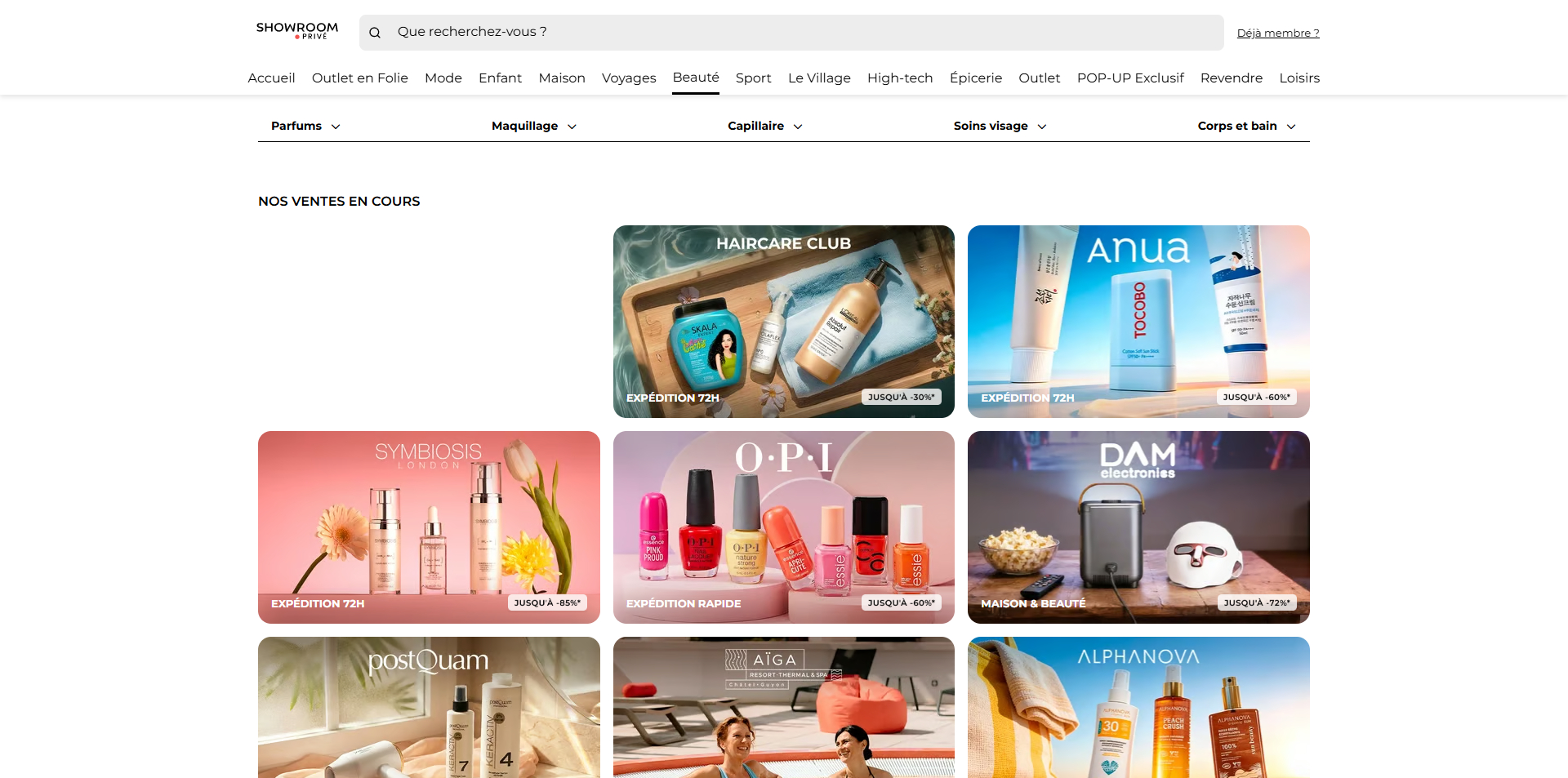Open the Haircare Club sale banner
This screenshot has height=778, width=1568.
pyautogui.click(x=784, y=322)
